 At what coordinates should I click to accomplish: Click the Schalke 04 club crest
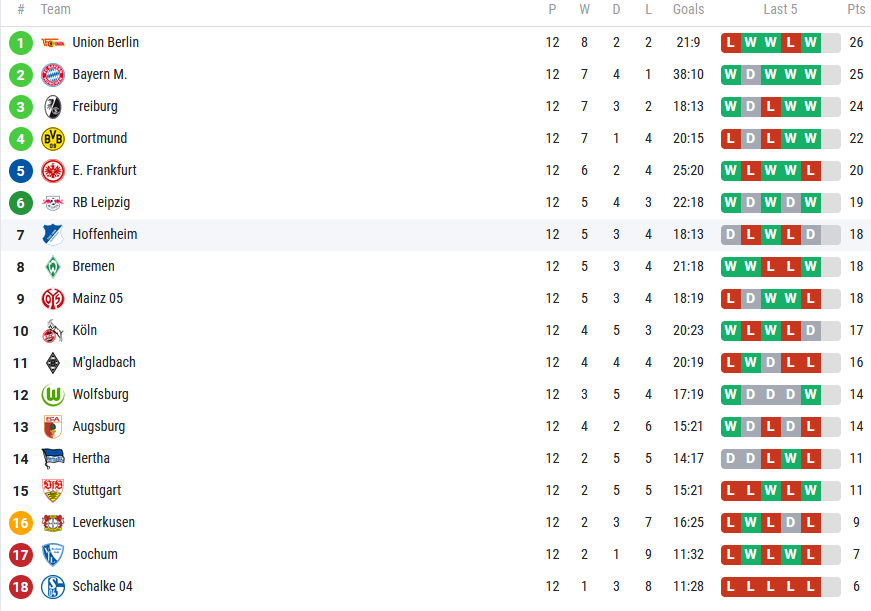pos(53,587)
